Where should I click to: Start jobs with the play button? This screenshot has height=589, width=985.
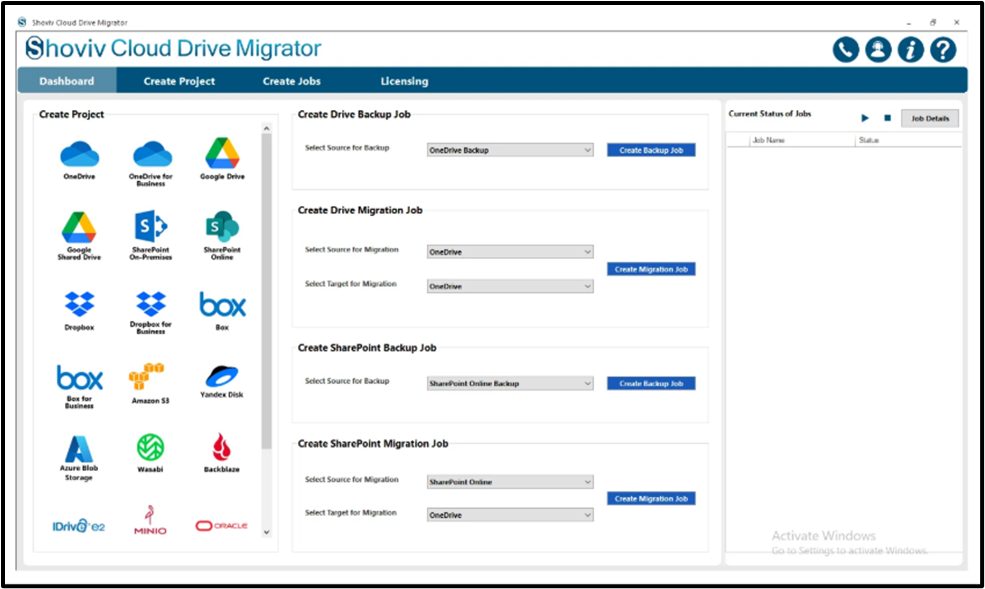(865, 118)
